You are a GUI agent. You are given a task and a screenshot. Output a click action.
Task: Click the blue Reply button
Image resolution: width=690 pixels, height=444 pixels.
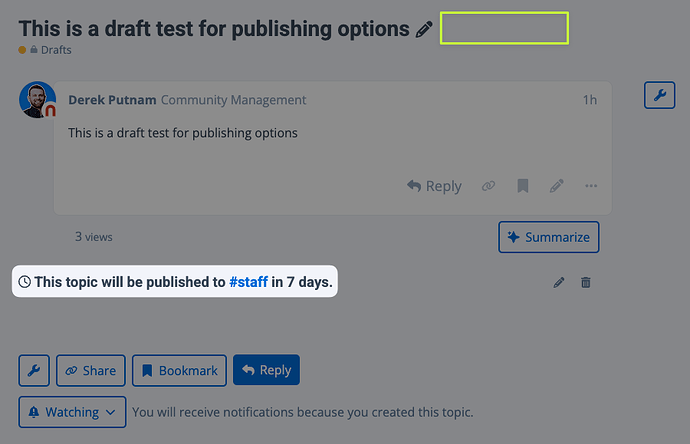[266, 370]
